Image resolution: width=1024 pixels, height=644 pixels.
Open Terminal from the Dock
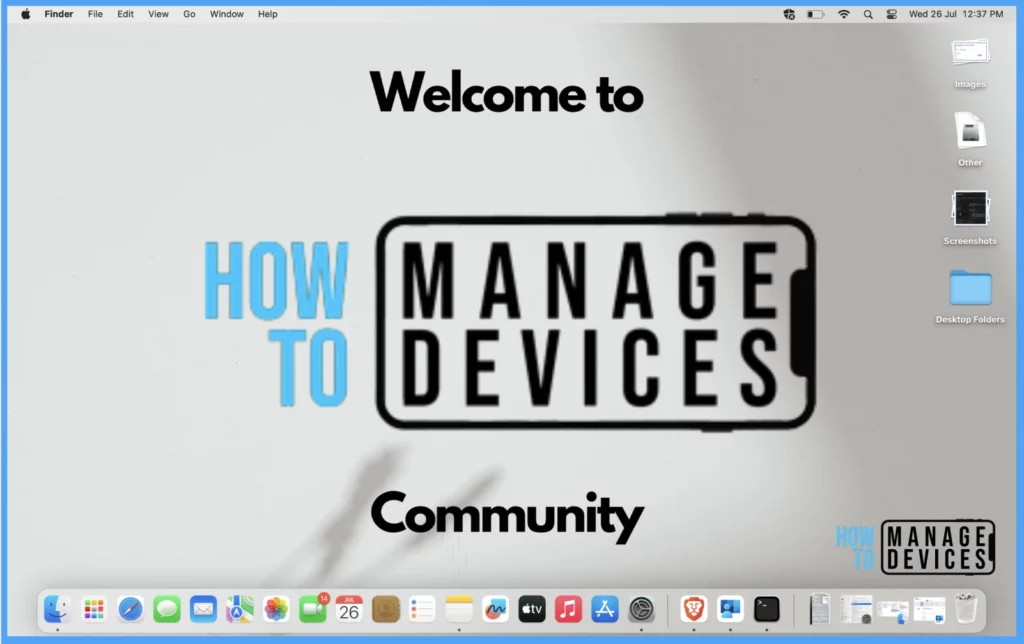[767, 609]
